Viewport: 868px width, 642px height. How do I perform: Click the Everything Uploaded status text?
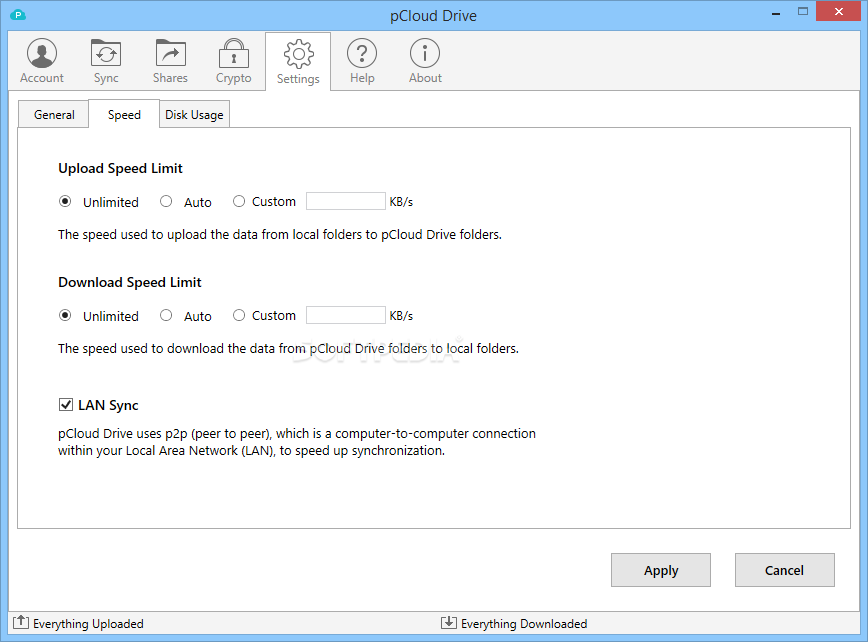click(x=88, y=624)
